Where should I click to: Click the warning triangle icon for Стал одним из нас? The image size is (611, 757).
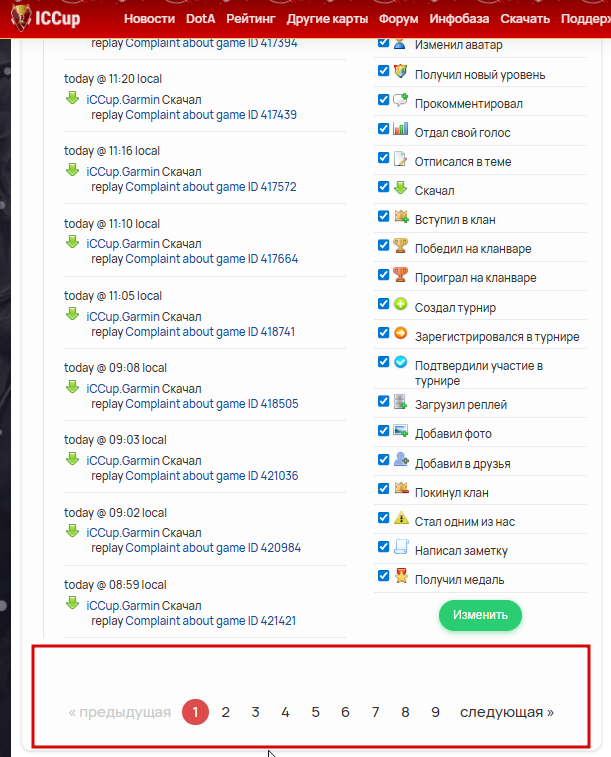click(x=401, y=518)
